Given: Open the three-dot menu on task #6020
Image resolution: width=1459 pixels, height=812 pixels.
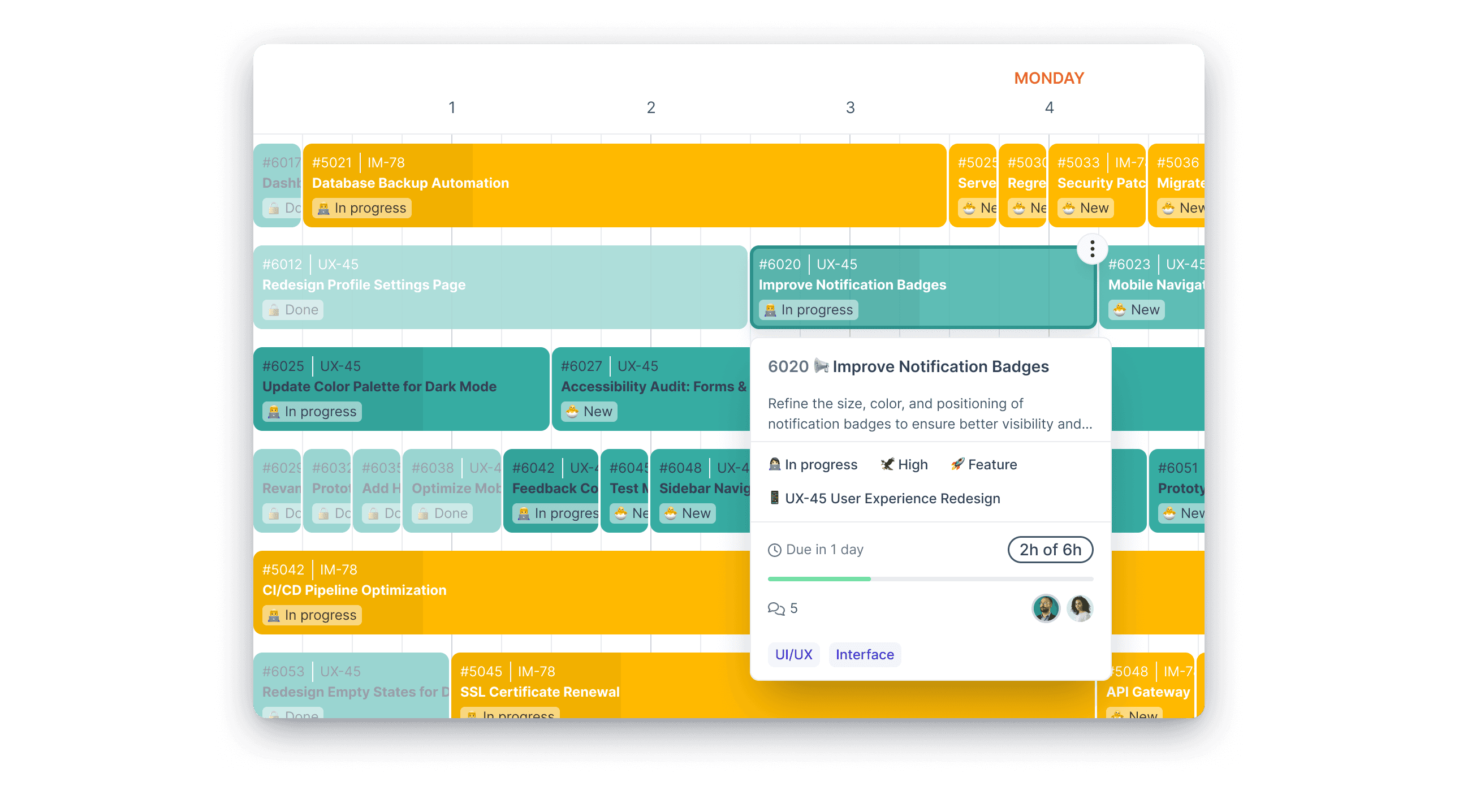Looking at the screenshot, I should [x=1092, y=249].
